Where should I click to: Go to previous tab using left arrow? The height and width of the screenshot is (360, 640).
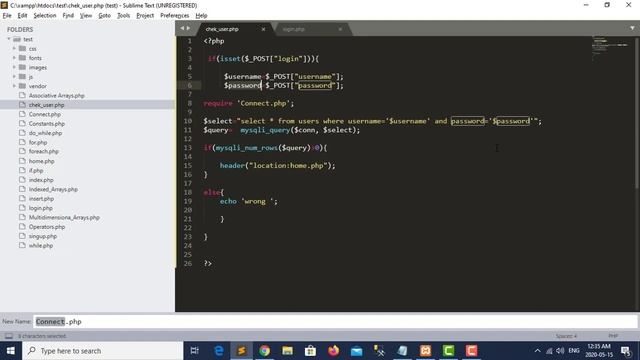click(x=182, y=28)
